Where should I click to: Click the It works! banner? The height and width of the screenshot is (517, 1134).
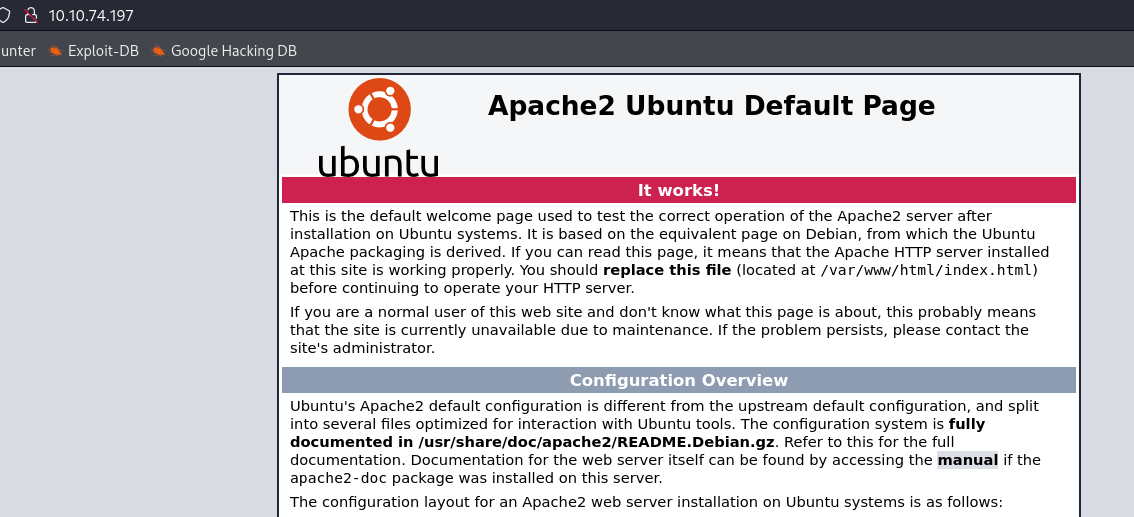coord(678,190)
